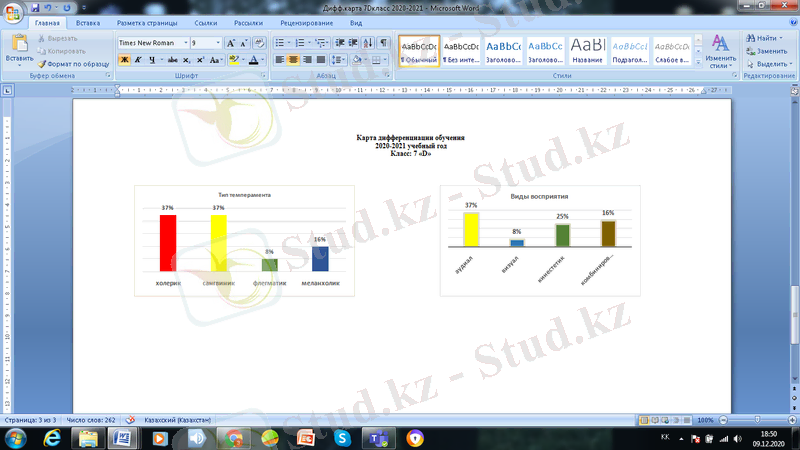Apply red font color

point(254,60)
